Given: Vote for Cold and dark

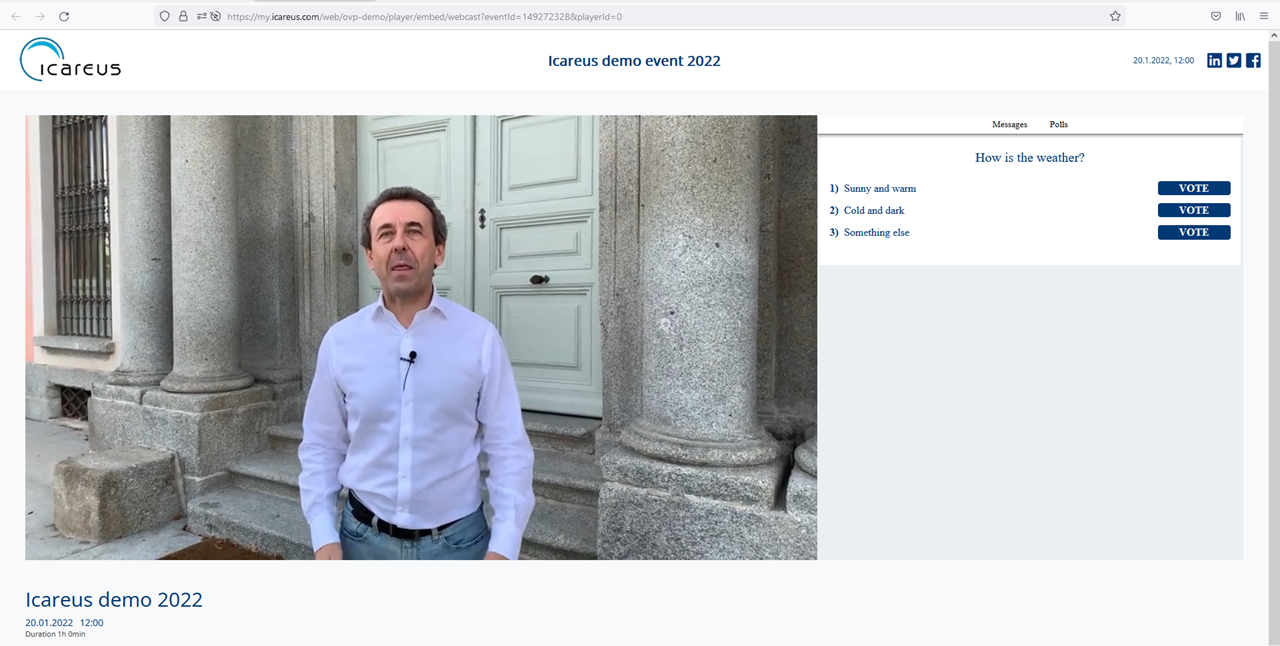Looking at the screenshot, I should [x=1193, y=210].
